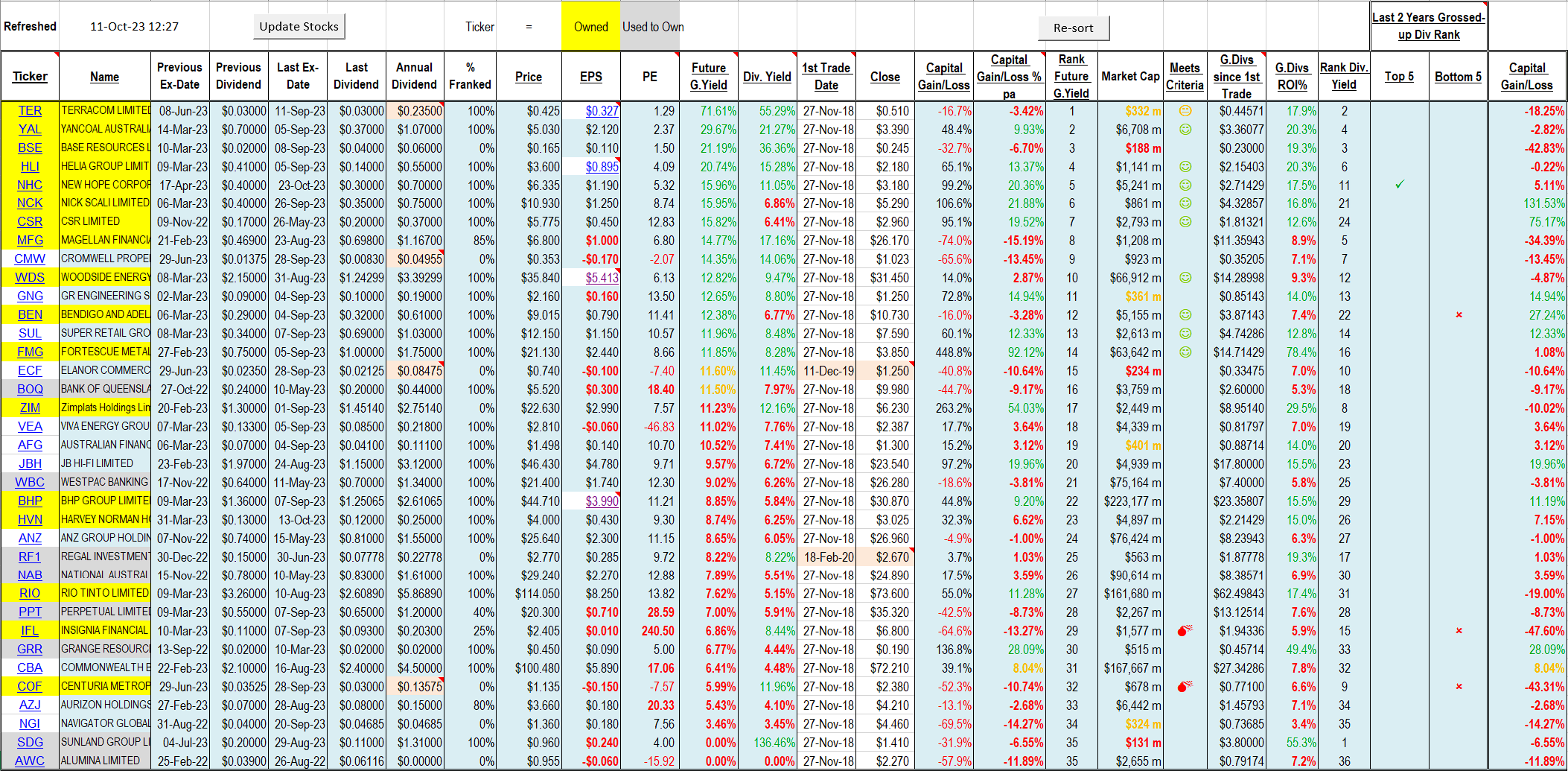Viewport: 1568px width, 771px height.
Task: Follow the TER EPS $0.327 link
Action: [602, 111]
